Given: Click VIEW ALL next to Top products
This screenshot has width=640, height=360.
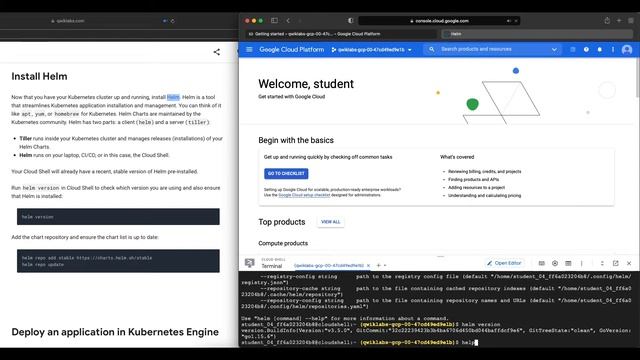Looking at the screenshot, I should (331, 222).
